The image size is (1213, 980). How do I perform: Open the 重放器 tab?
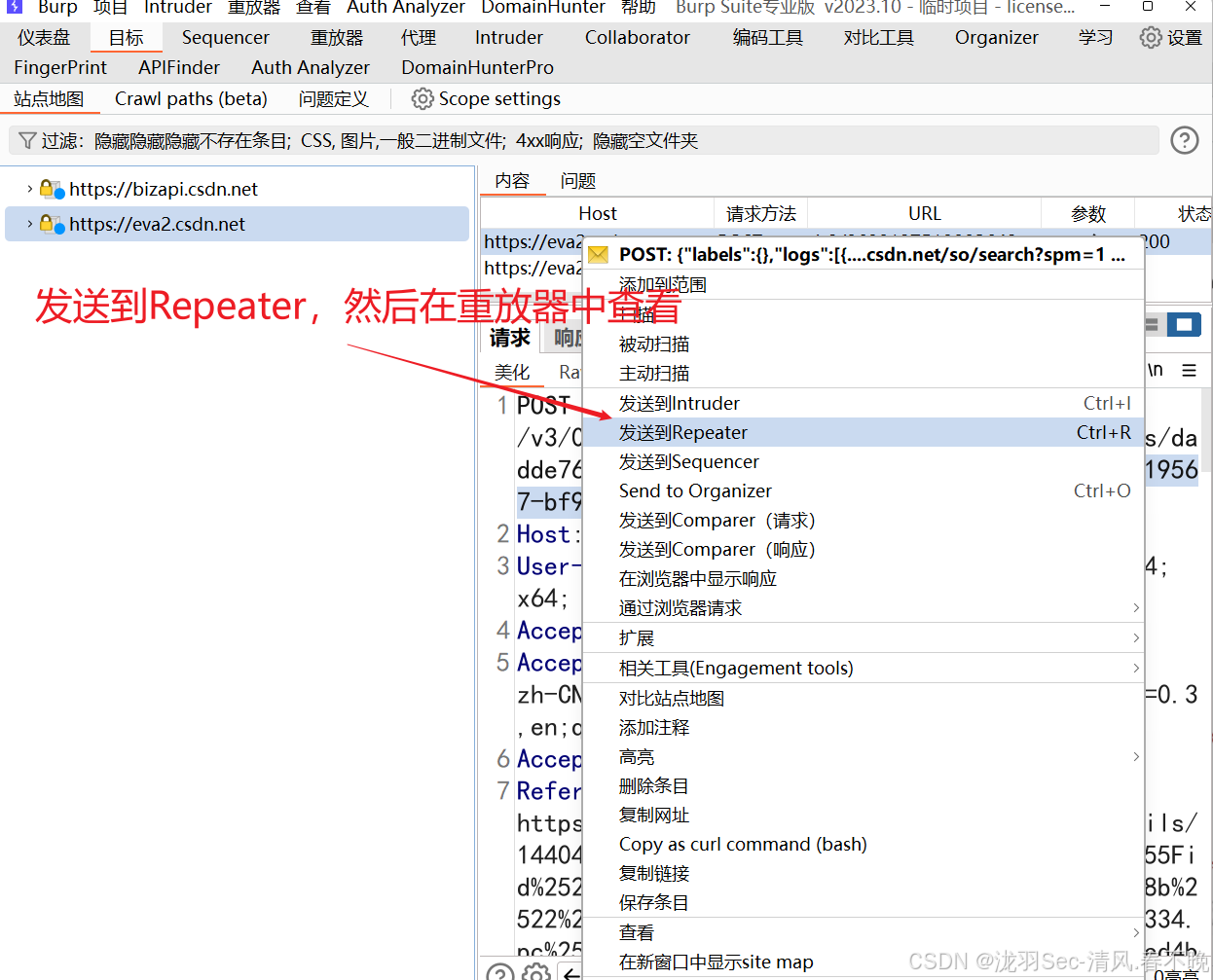(x=337, y=37)
